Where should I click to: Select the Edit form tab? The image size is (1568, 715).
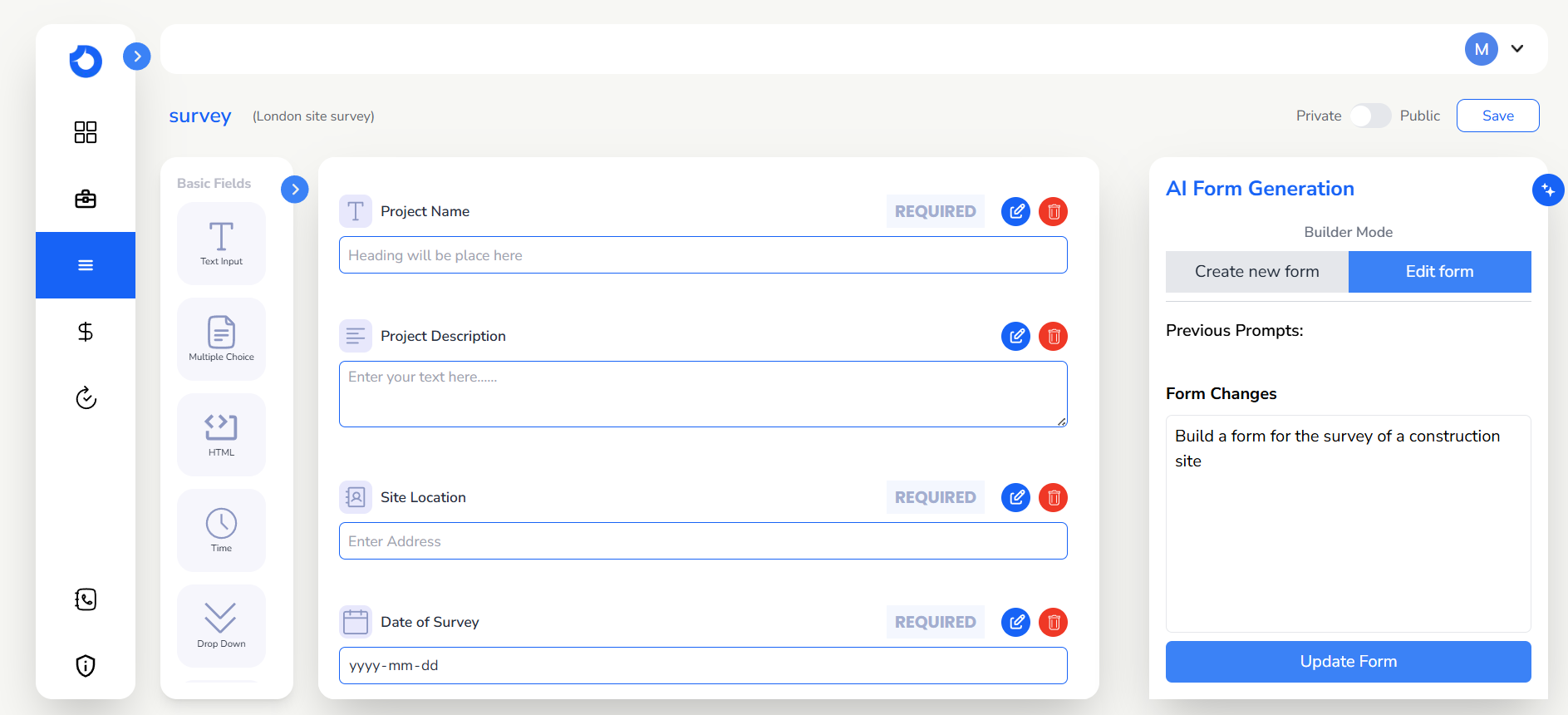pos(1439,272)
